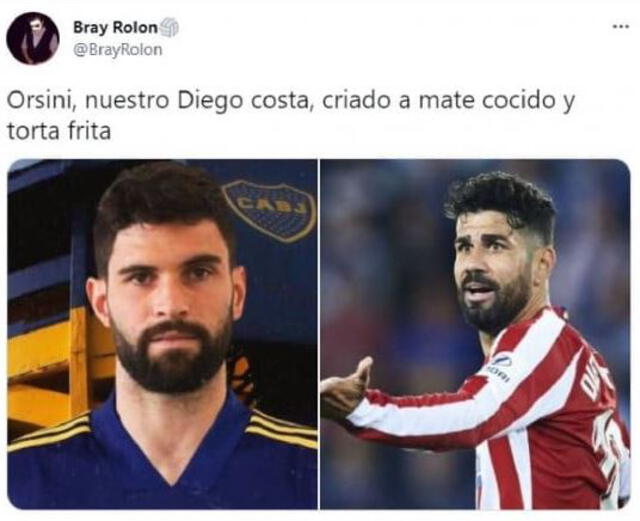Click the yellow shoulder stripes on blue jersey

pos(282,427)
